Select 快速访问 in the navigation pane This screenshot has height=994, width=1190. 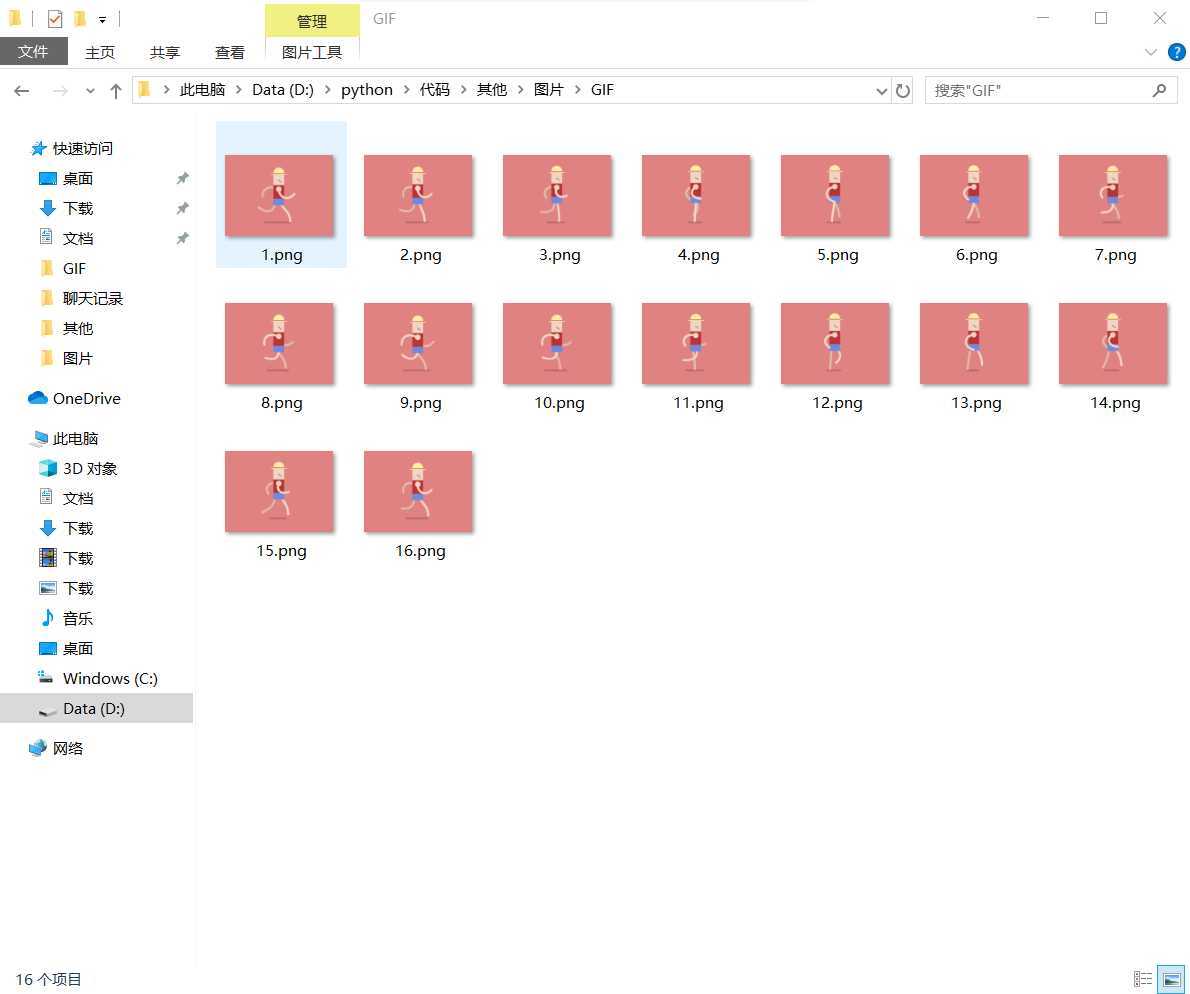click(x=83, y=149)
